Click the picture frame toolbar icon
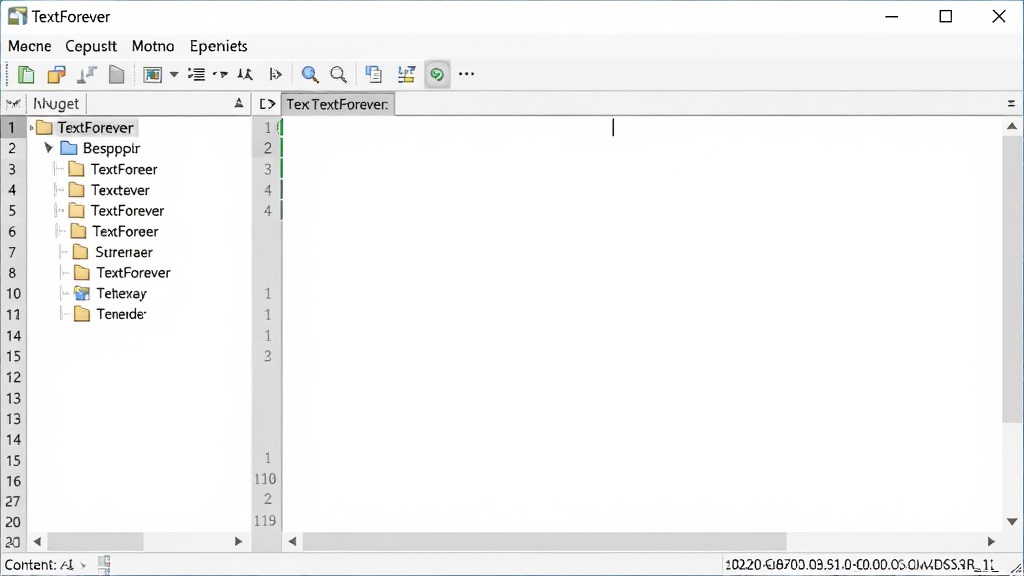The height and width of the screenshot is (576, 1024). [152, 74]
